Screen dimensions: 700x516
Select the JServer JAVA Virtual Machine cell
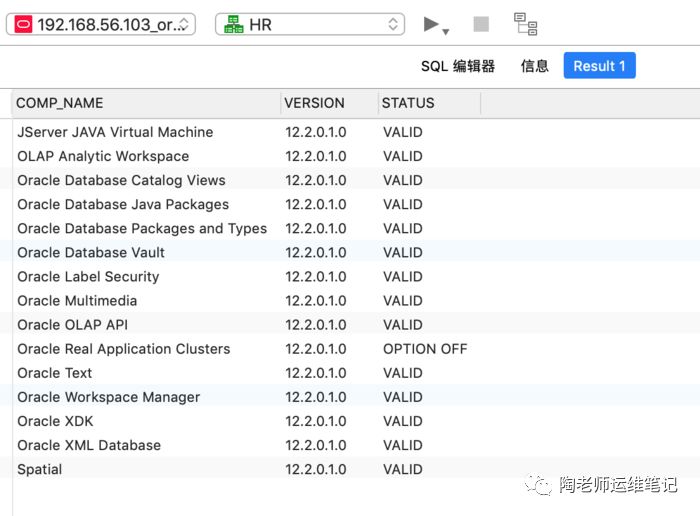(x=115, y=132)
